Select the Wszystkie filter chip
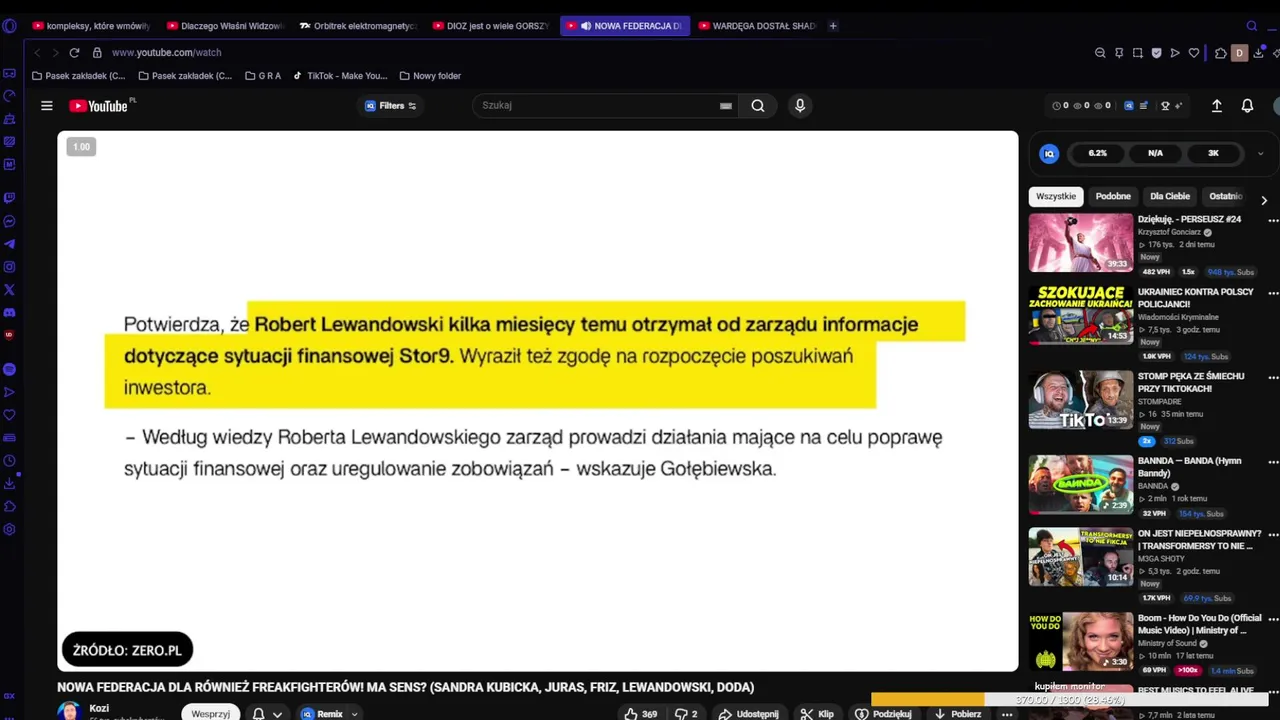The height and width of the screenshot is (720, 1280). pos(1056,197)
